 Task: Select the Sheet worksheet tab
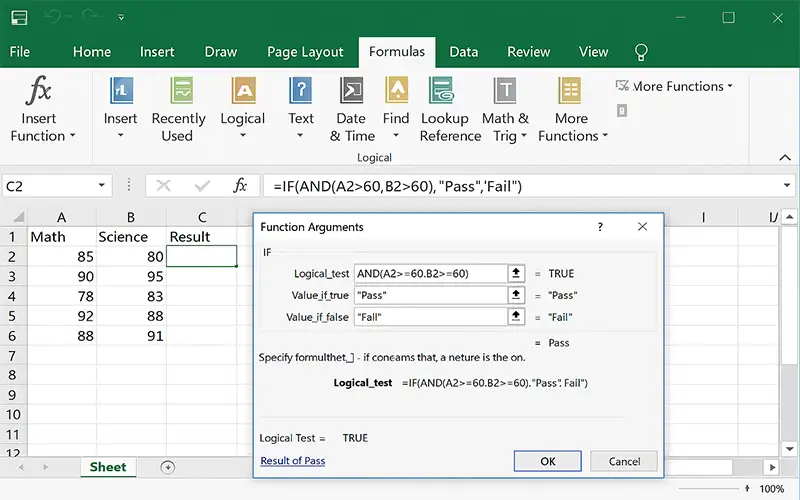[x=108, y=467]
